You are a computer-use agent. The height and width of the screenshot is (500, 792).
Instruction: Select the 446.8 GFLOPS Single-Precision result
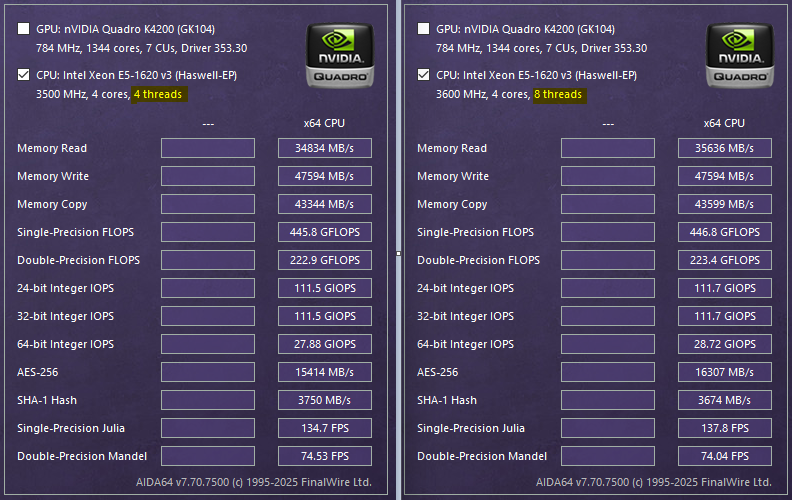tap(725, 232)
